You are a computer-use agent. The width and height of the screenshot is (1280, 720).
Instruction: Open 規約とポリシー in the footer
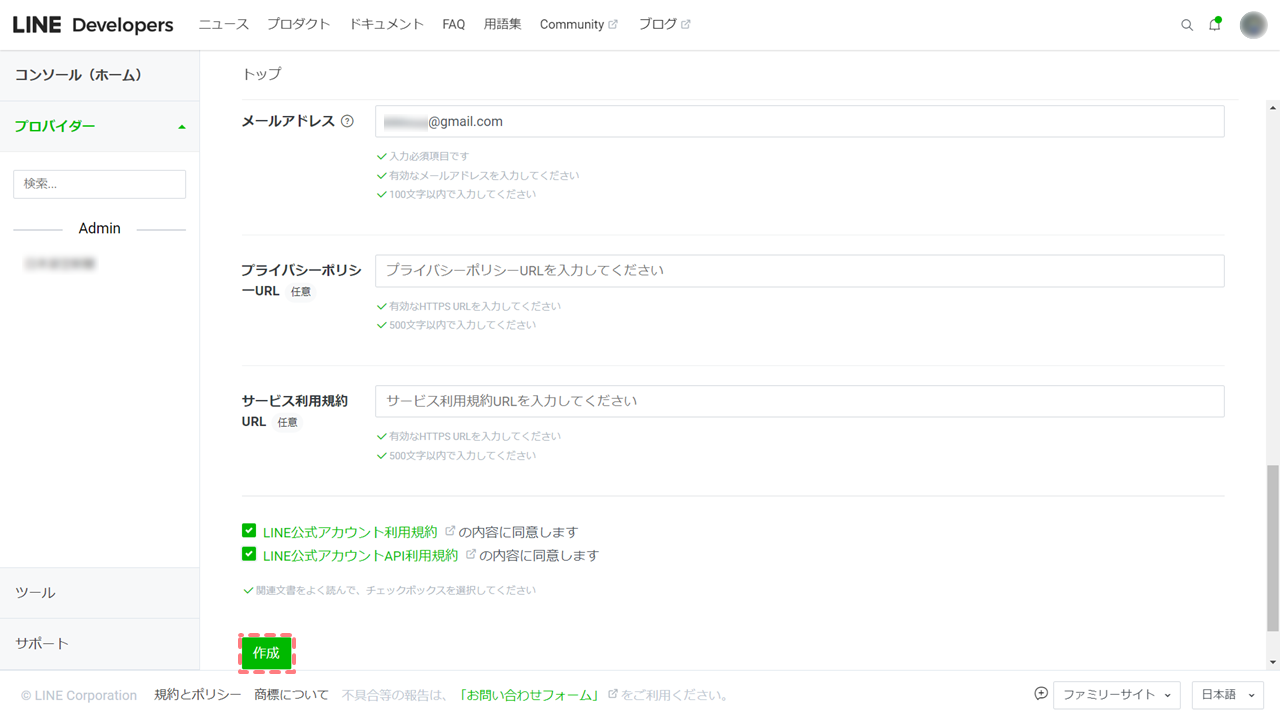(197, 695)
